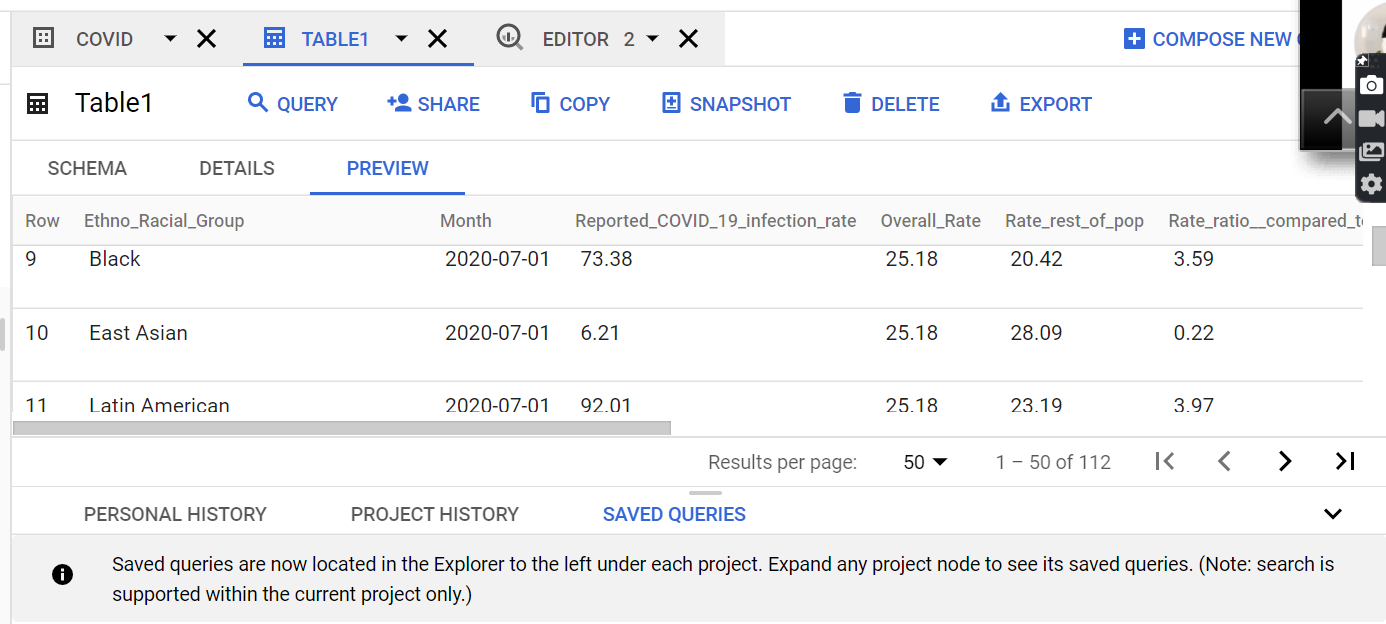Viewport: 1386px width, 624px height.
Task: Click COMPOSE NEW query button
Action: coord(1213,39)
